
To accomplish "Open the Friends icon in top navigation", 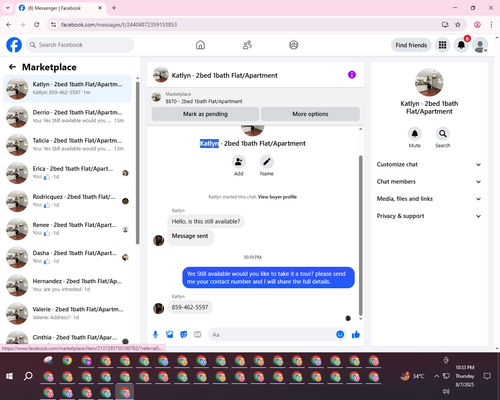I will pyautogui.click(x=247, y=45).
